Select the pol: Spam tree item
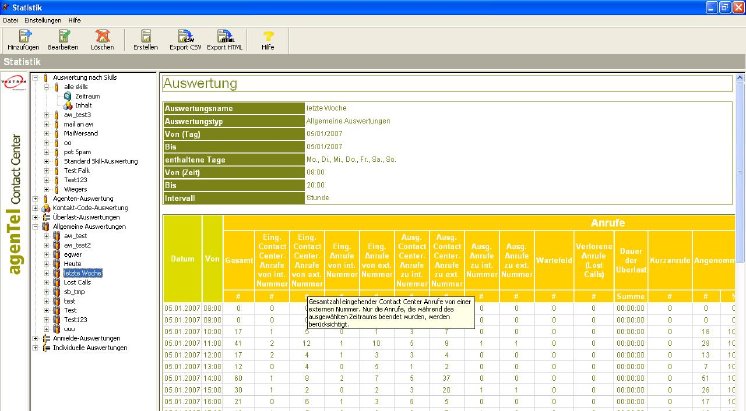 (77, 152)
